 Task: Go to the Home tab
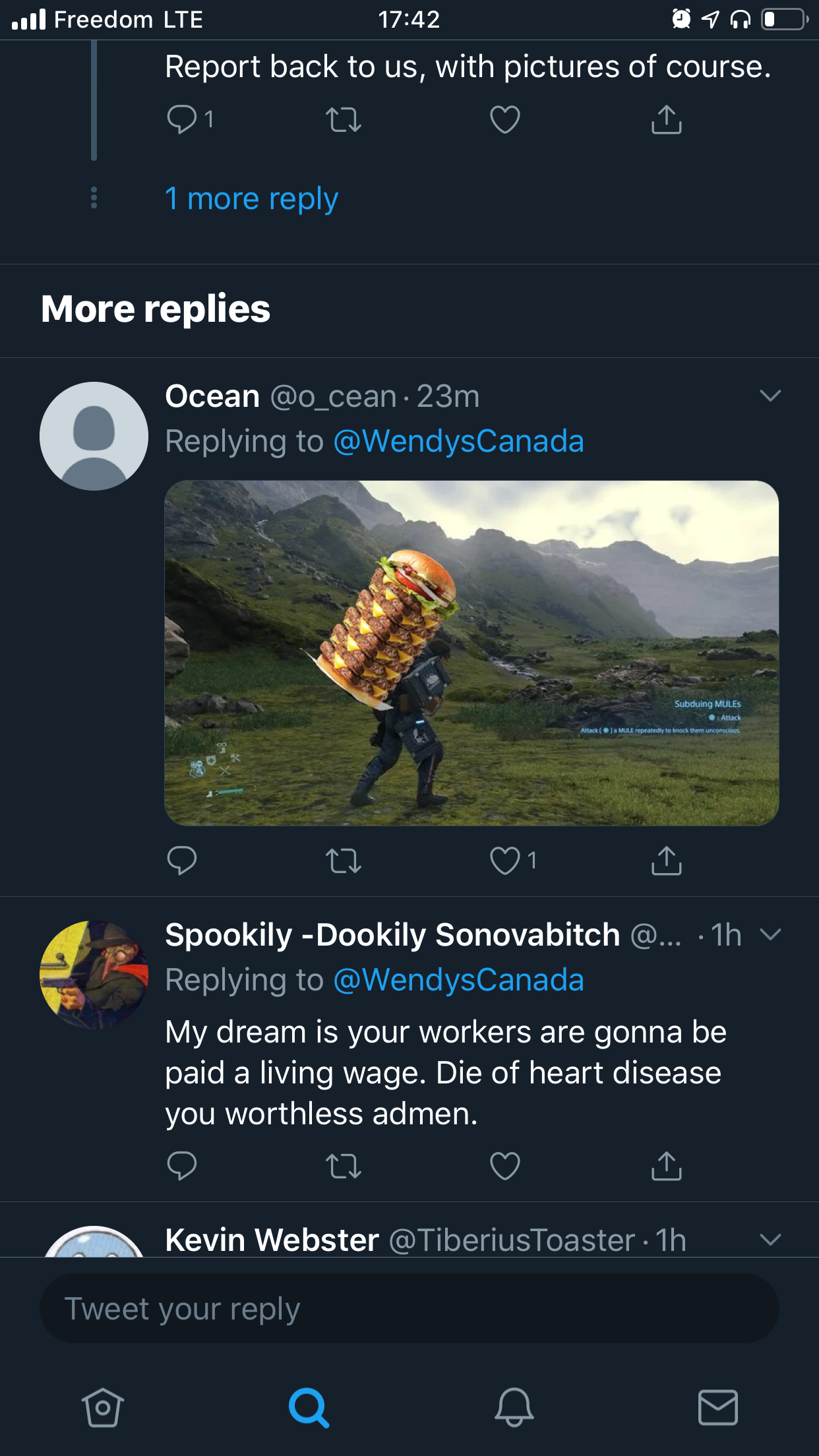coord(103,1408)
